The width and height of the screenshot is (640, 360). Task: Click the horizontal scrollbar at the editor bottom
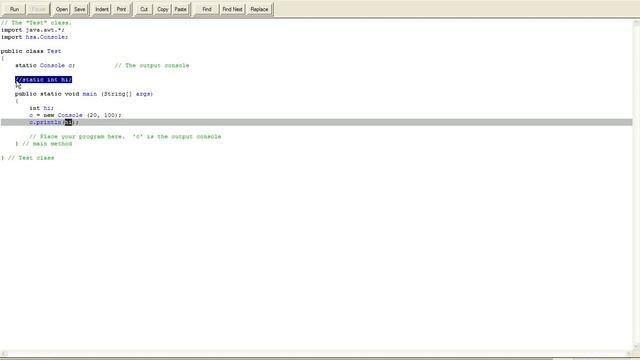[316, 354]
